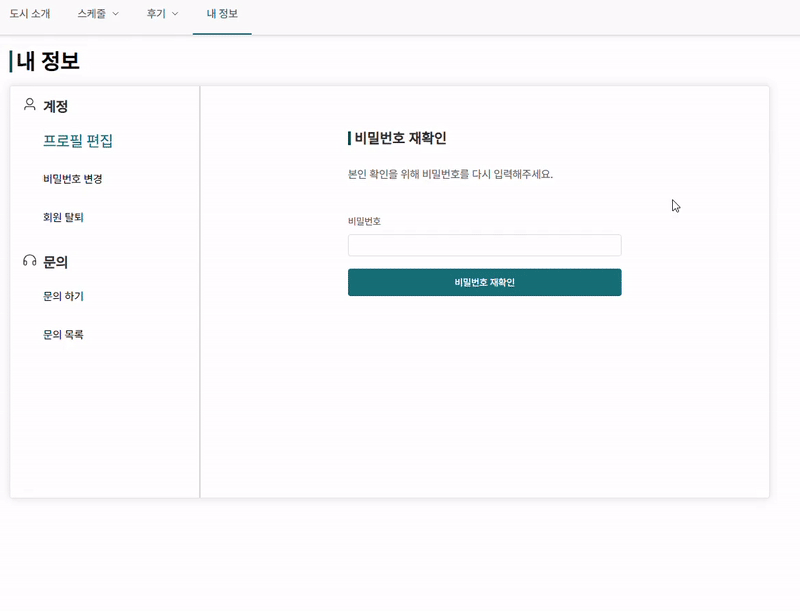
Task: Click the 내 정보 page title
Action: [48, 61]
